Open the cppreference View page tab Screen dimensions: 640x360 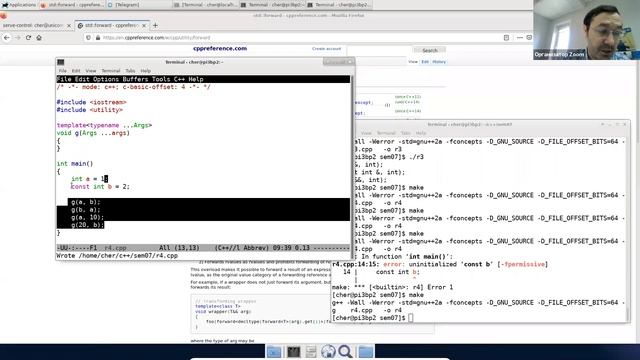point(413,62)
